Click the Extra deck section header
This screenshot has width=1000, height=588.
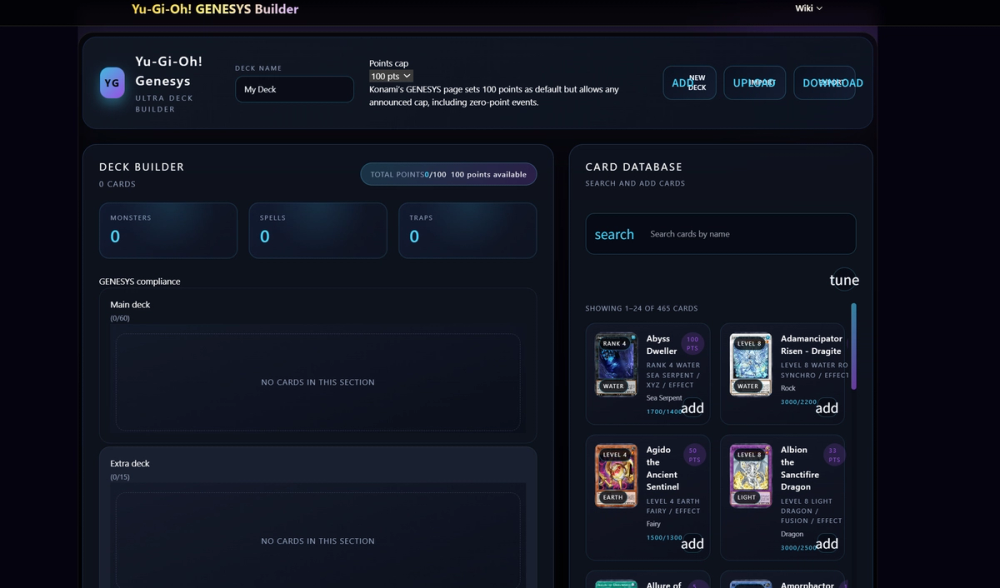[x=129, y=464]
